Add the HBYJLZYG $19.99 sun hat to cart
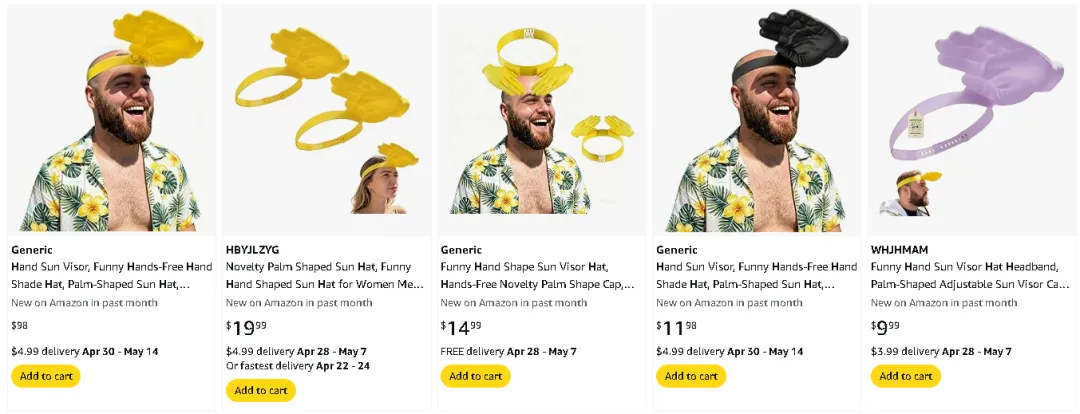The image size is (1080, 414). click(x=260, y=390)
